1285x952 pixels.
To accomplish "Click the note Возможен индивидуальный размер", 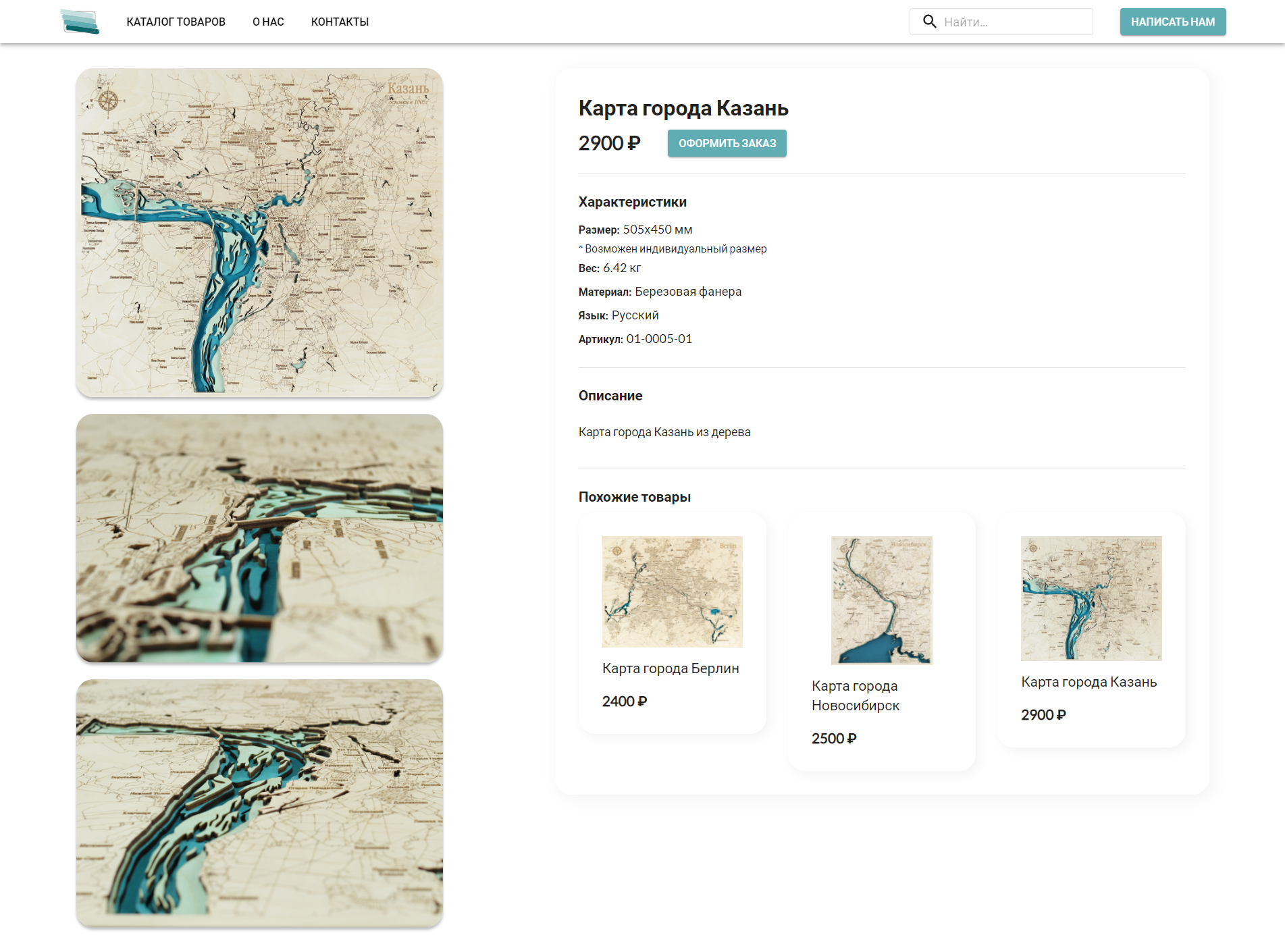I will 673,248.
